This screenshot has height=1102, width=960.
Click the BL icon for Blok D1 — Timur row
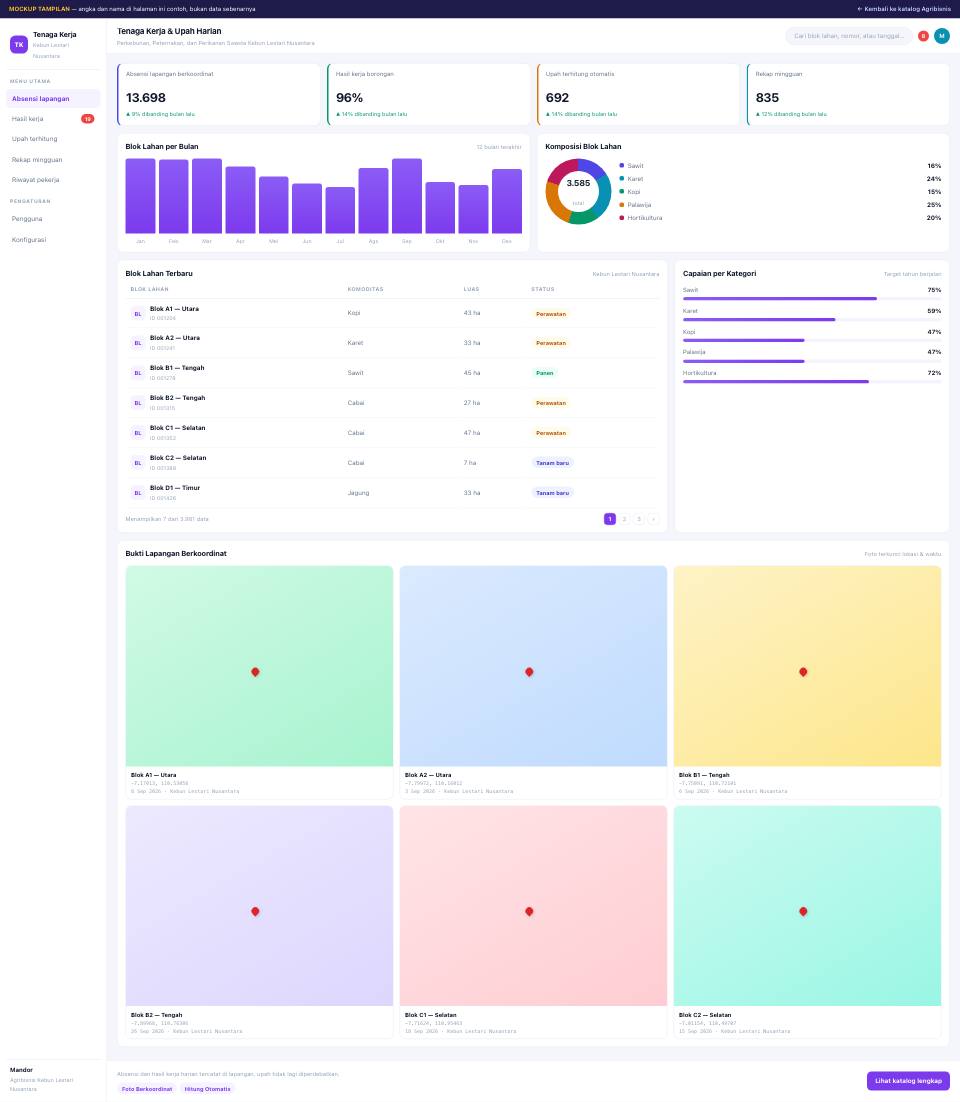[x=138, y=493]
